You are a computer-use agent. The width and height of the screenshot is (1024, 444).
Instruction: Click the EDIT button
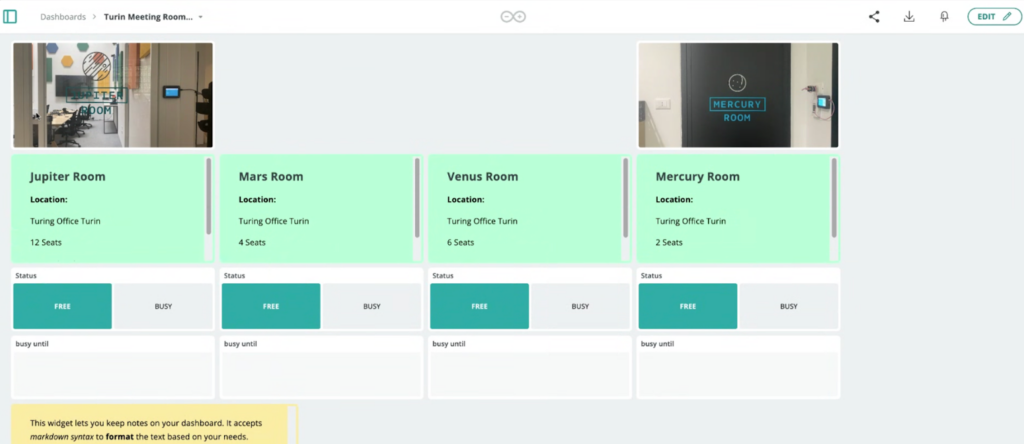point(994,17)
